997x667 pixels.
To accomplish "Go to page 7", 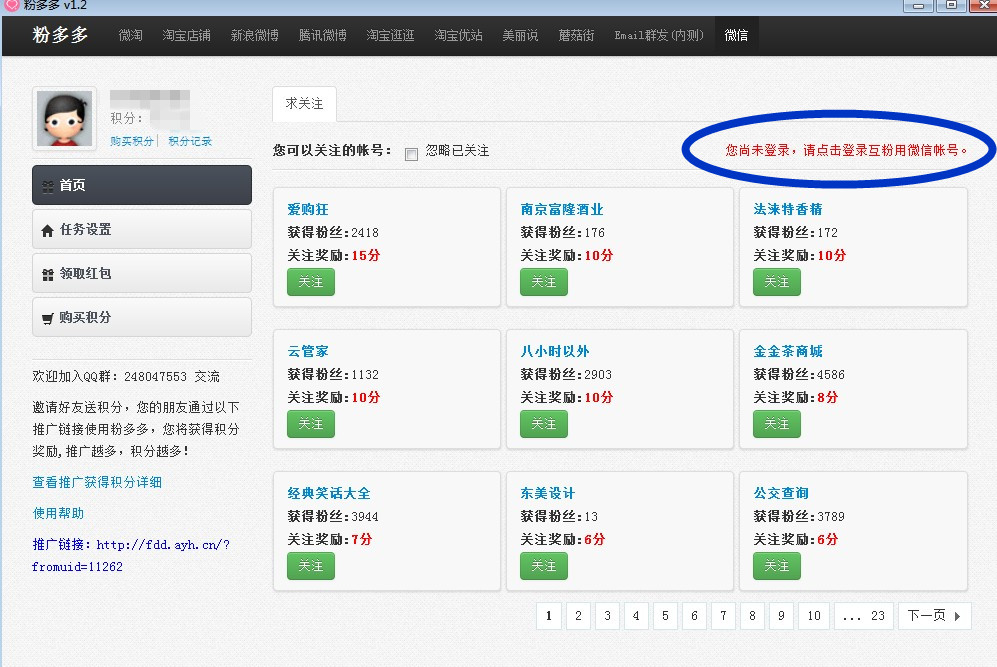I will (x=723, y=615).
